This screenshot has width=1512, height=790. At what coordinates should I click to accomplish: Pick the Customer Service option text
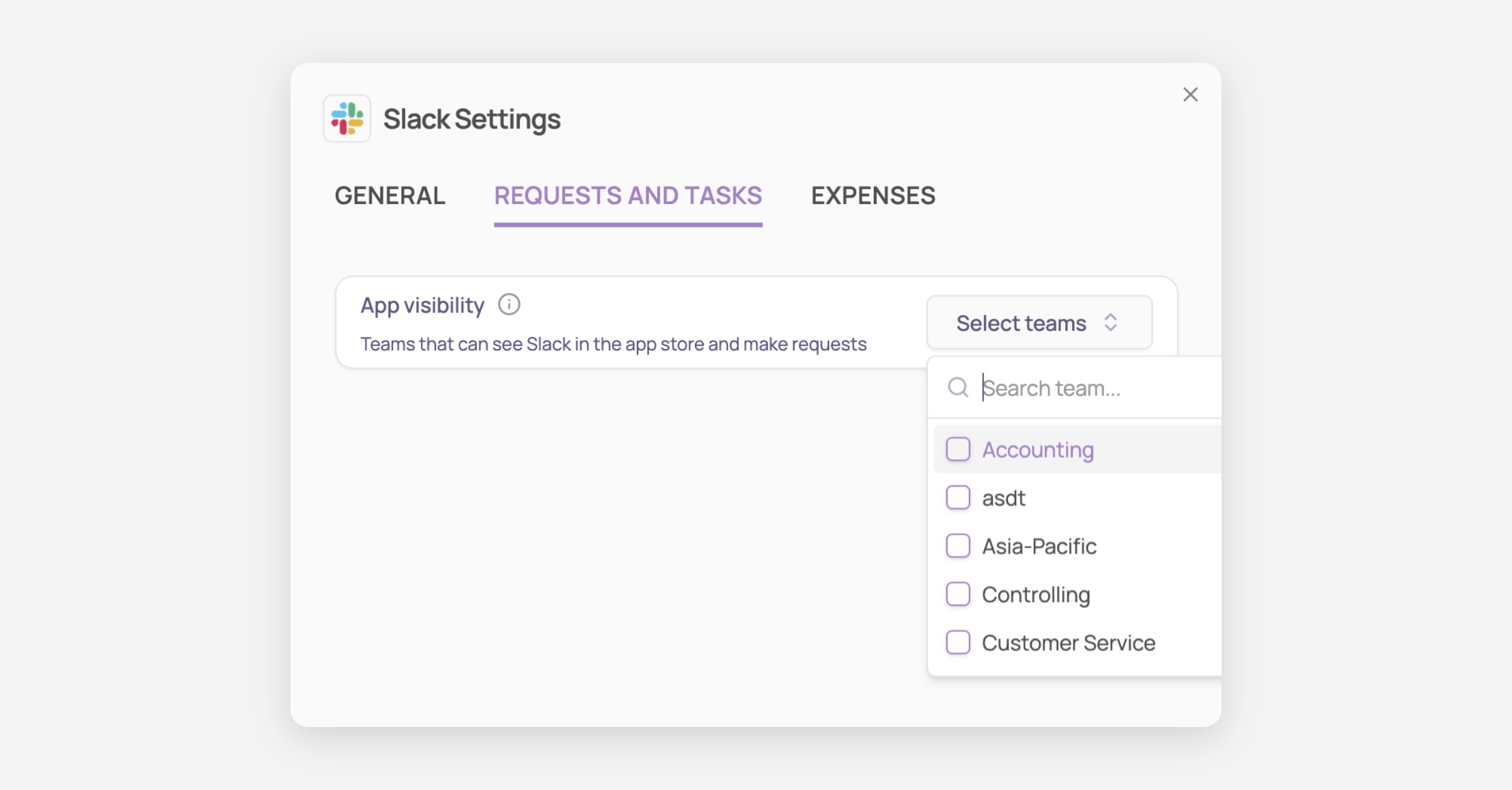pyautogui.click(x=1068, y=643)
